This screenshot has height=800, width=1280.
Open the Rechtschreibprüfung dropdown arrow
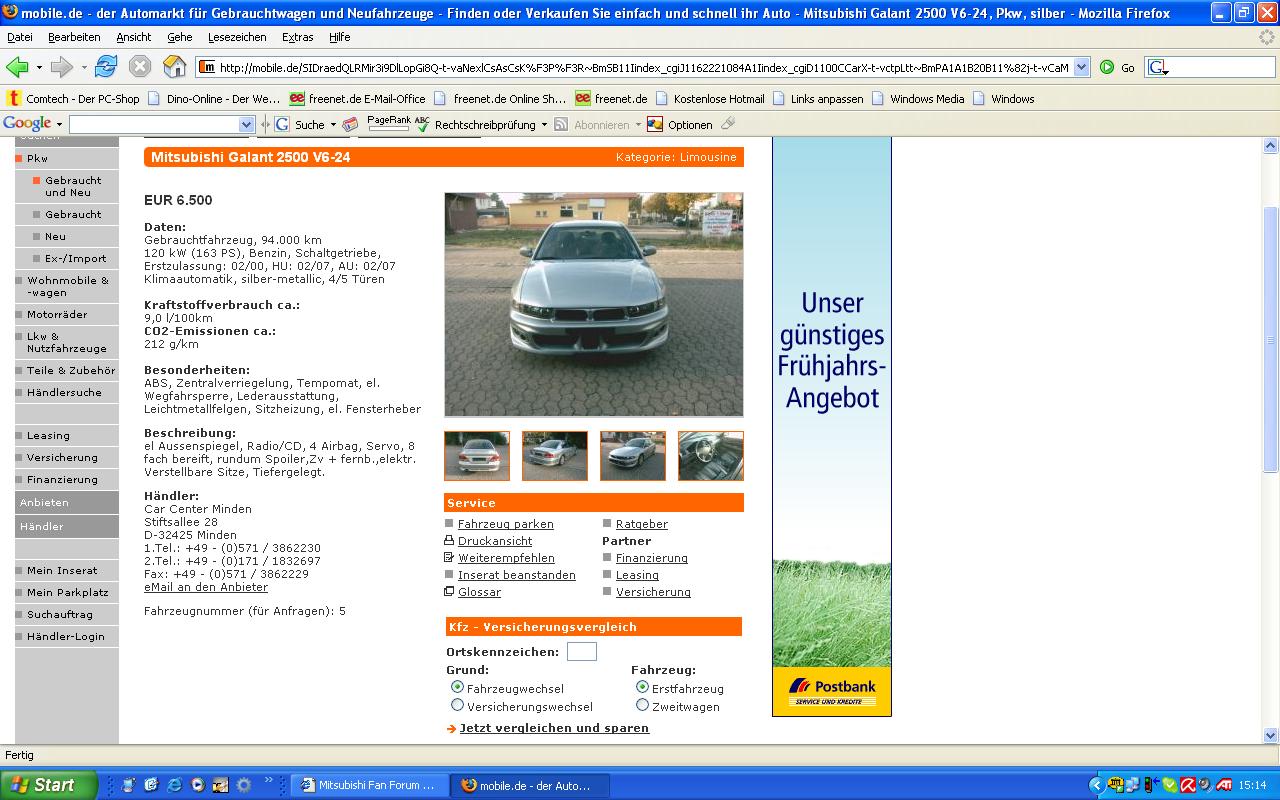coord(544,125)
